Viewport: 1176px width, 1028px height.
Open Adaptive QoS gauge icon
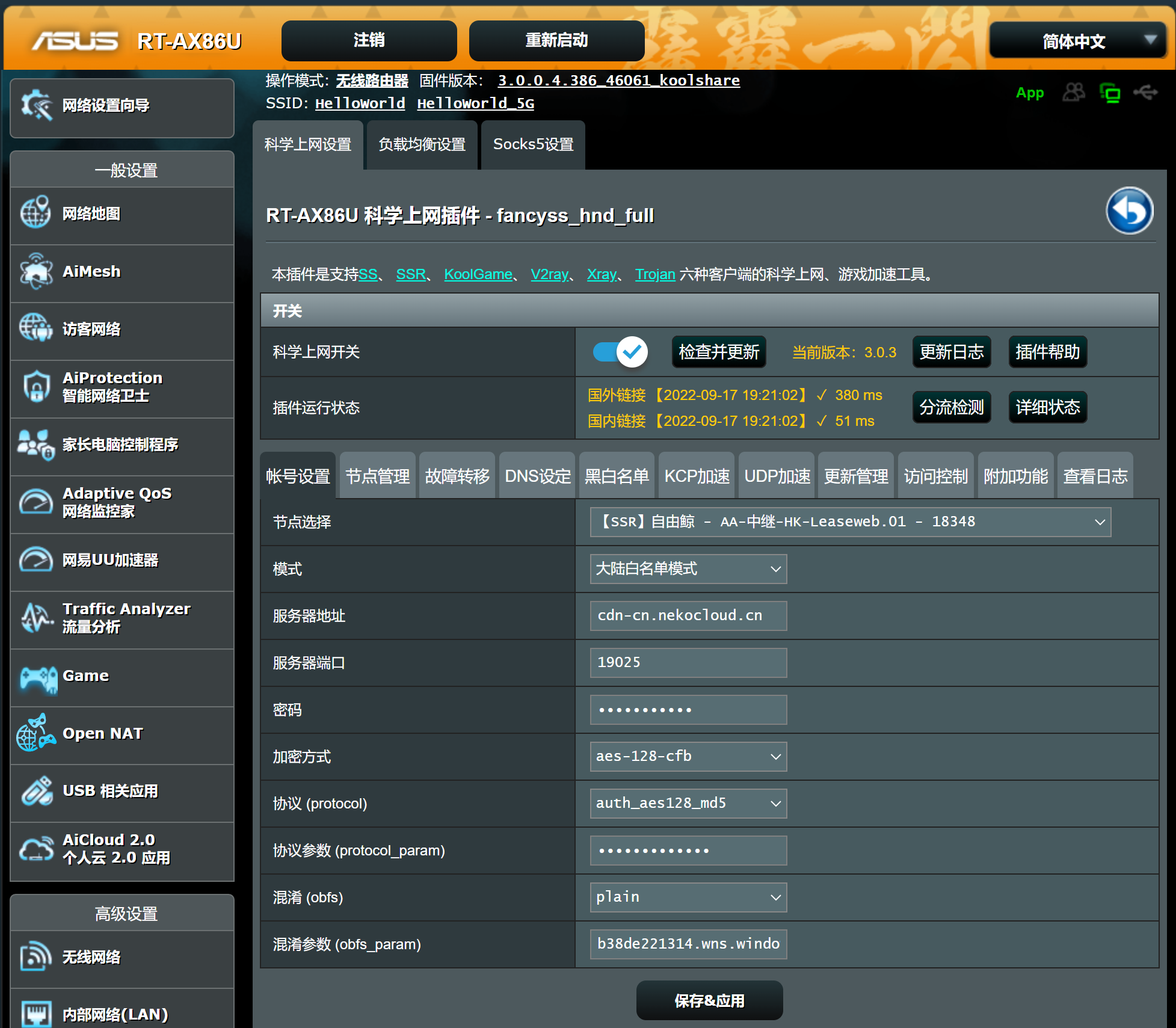pos(36,502)
